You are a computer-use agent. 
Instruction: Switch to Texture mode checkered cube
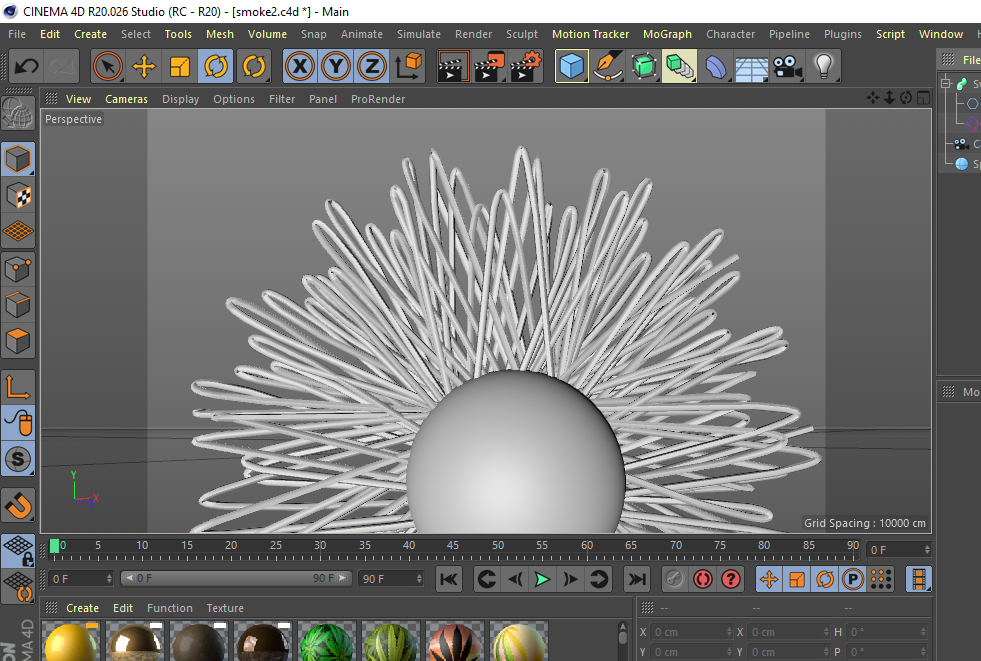(18, 196)
